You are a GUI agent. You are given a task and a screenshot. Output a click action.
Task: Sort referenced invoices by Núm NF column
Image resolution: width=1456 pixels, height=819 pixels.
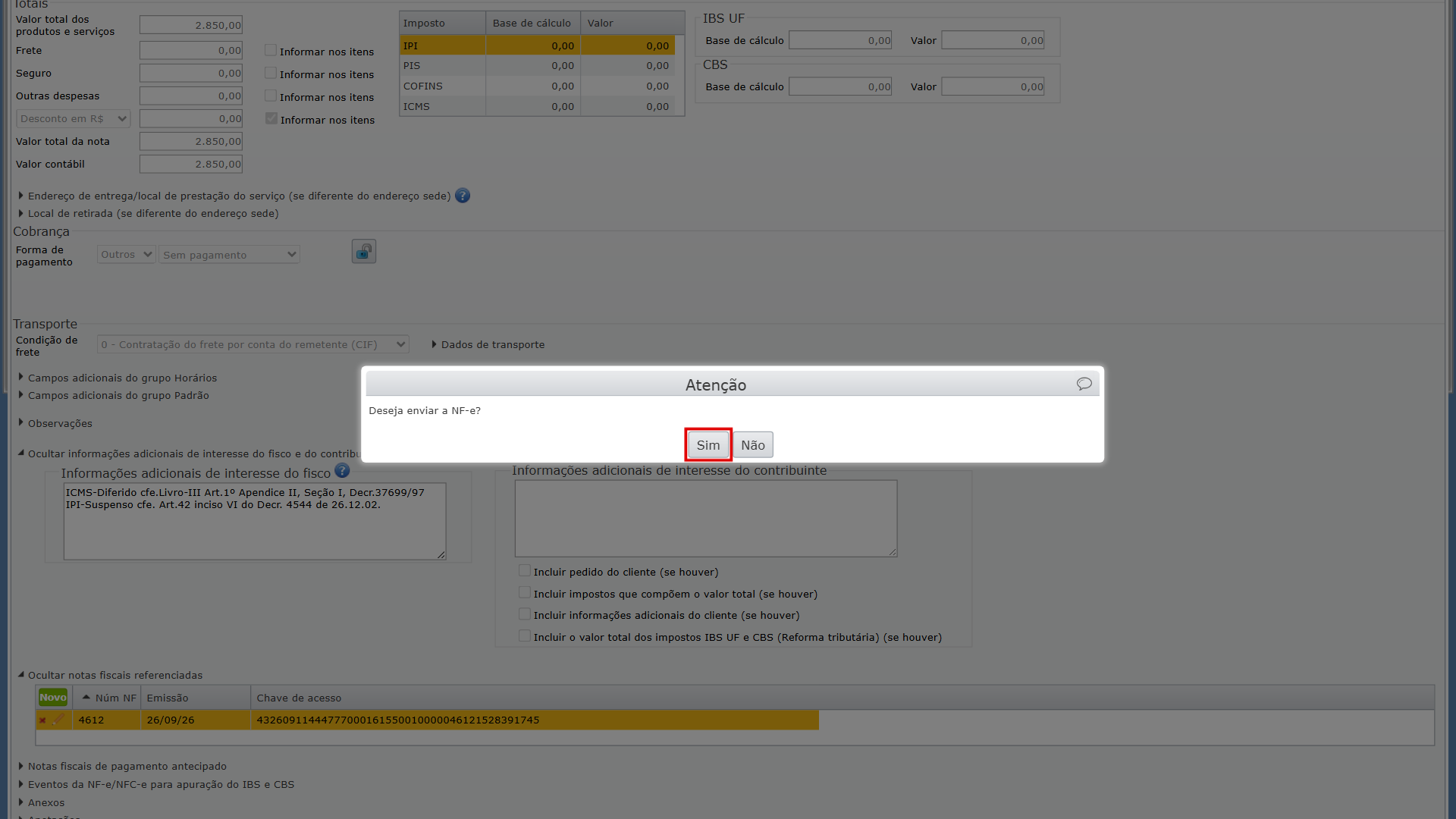pos(107,698)
